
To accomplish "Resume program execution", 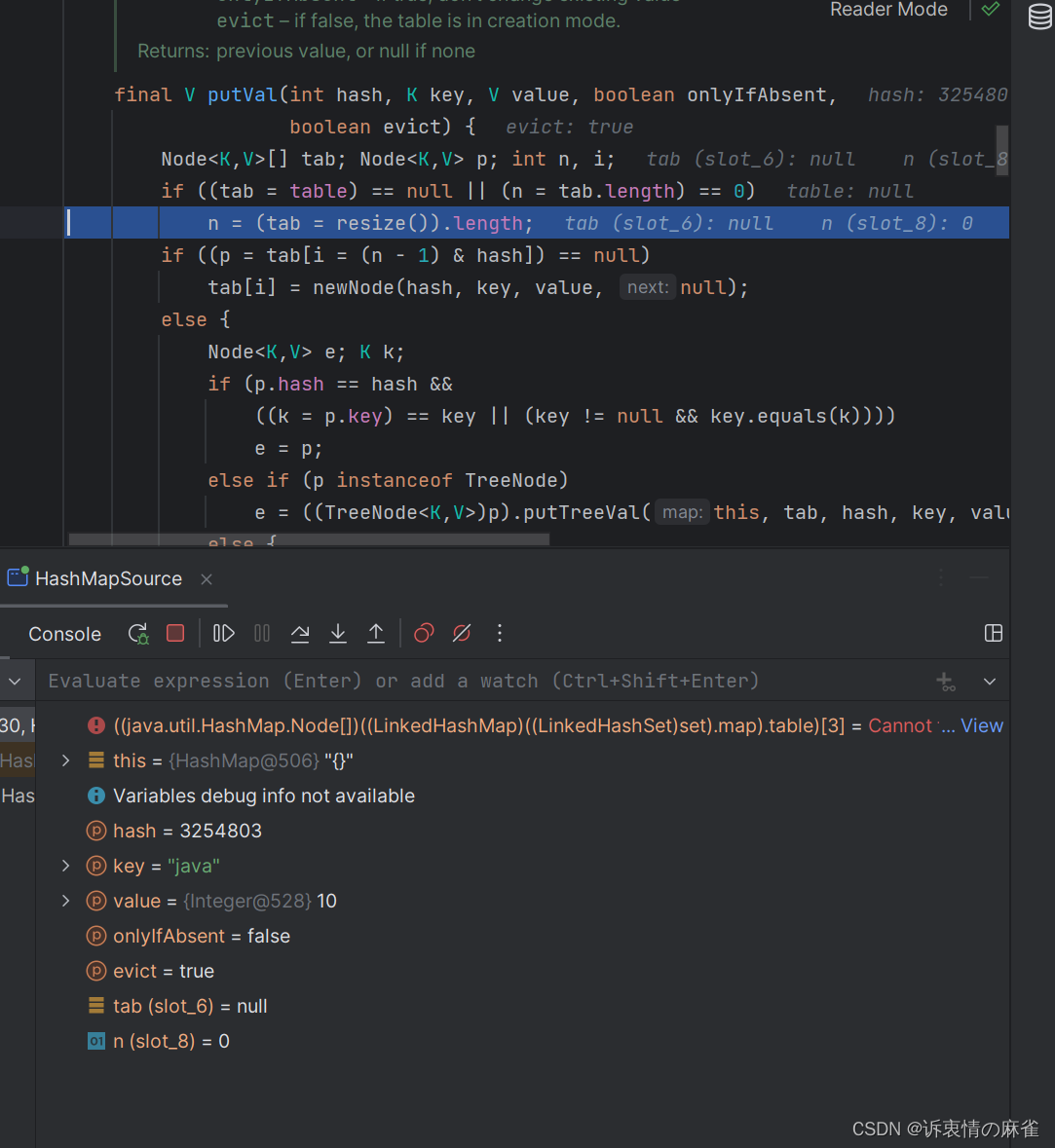I will (223, 633).
